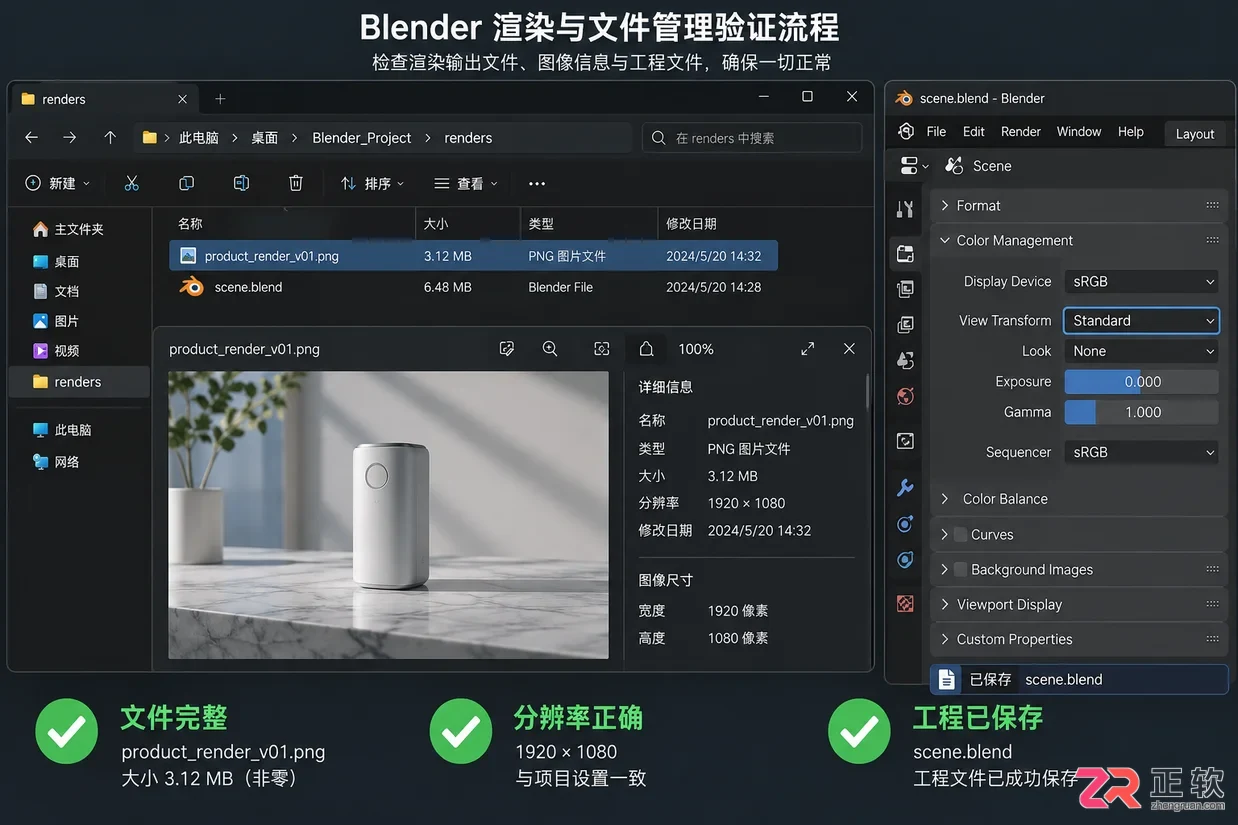Open the 新建 new item dropdown

pyautogui.click(x=57, y=184)
